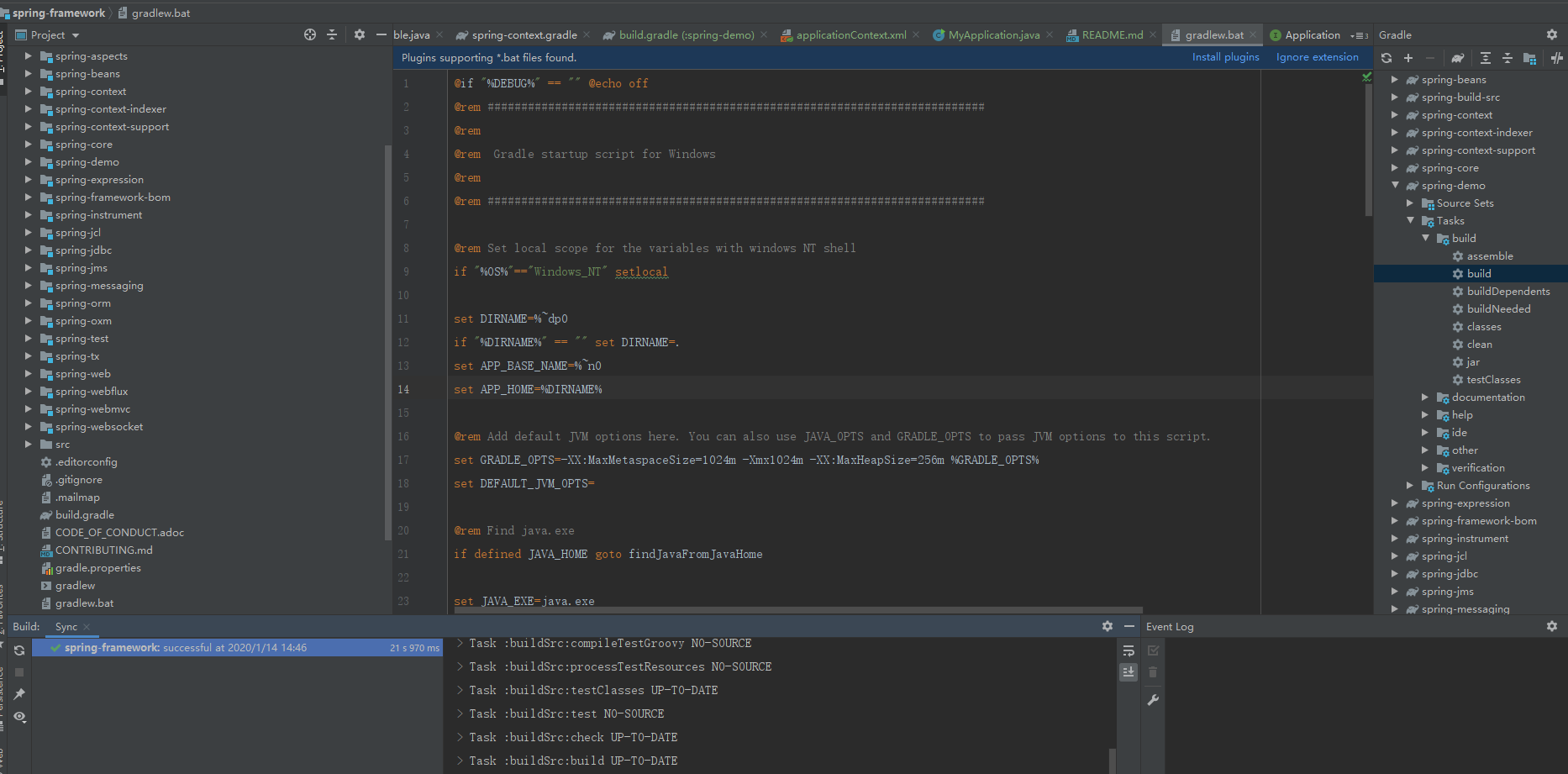This screenshot has width=1568, height=774.
Task: Open the Event Log panel gear icon
Action: pyautogui.click(x=1552, y=626)
